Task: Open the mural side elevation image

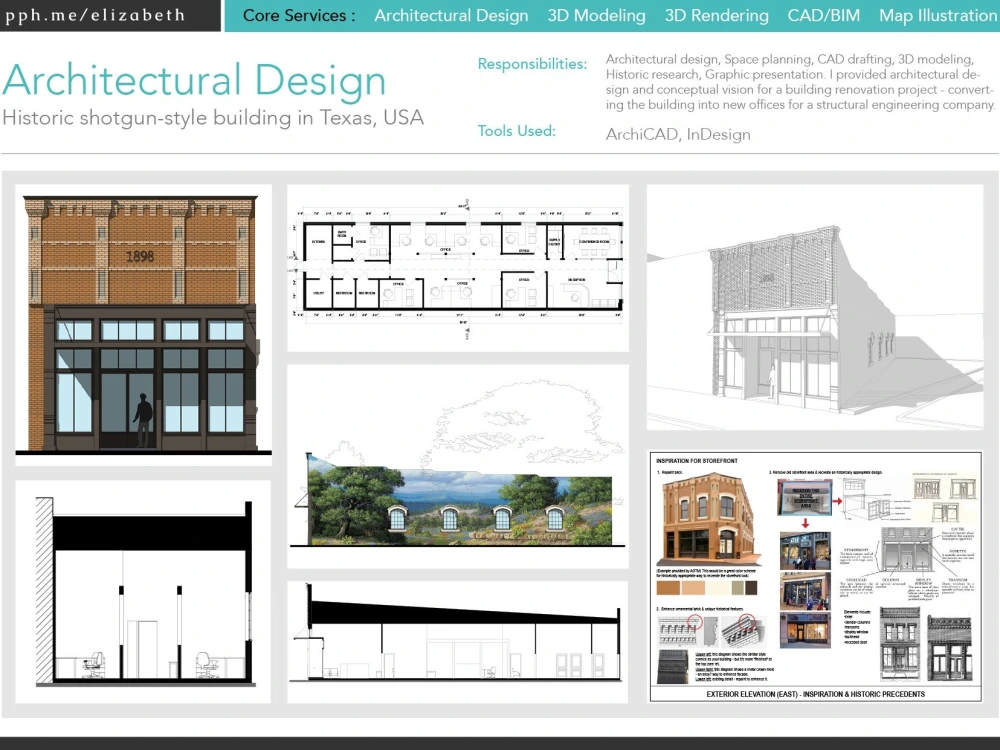Action: [458, 466]
